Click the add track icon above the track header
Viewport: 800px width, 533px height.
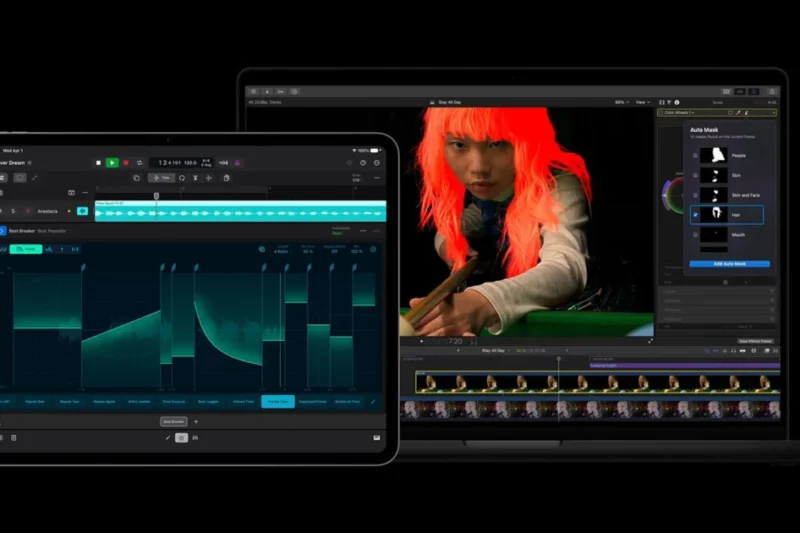tap(71, 193)
